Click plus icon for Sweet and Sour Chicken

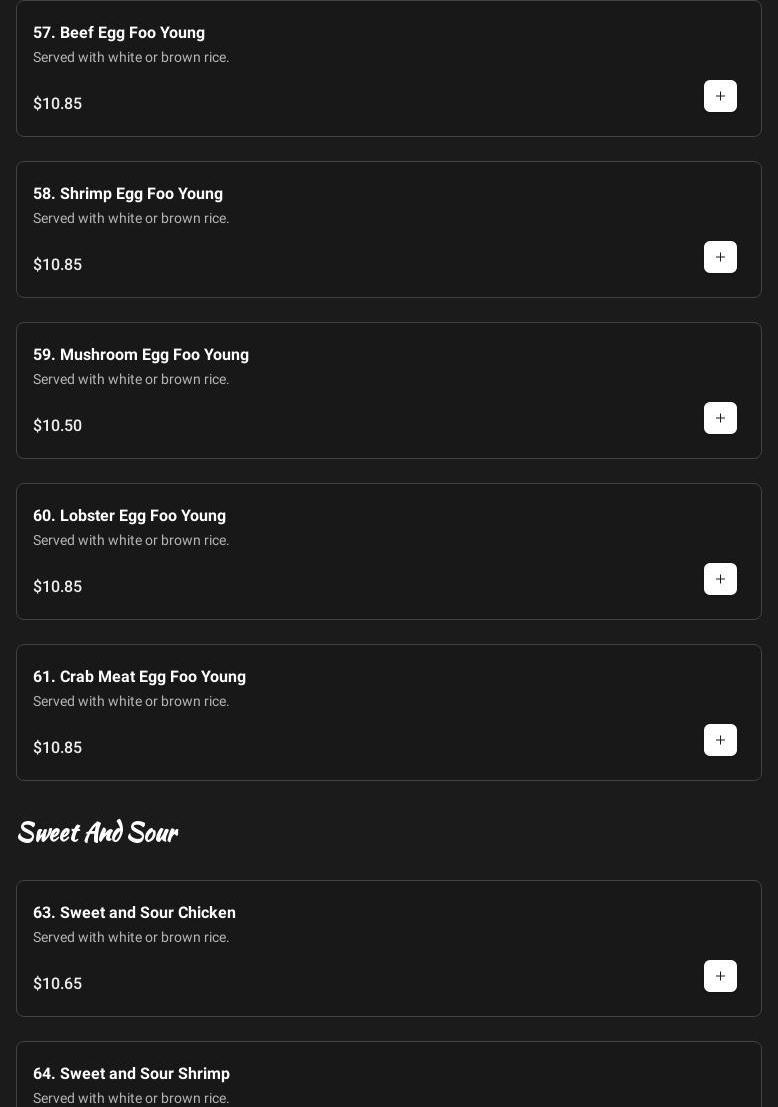click(720, 976)
